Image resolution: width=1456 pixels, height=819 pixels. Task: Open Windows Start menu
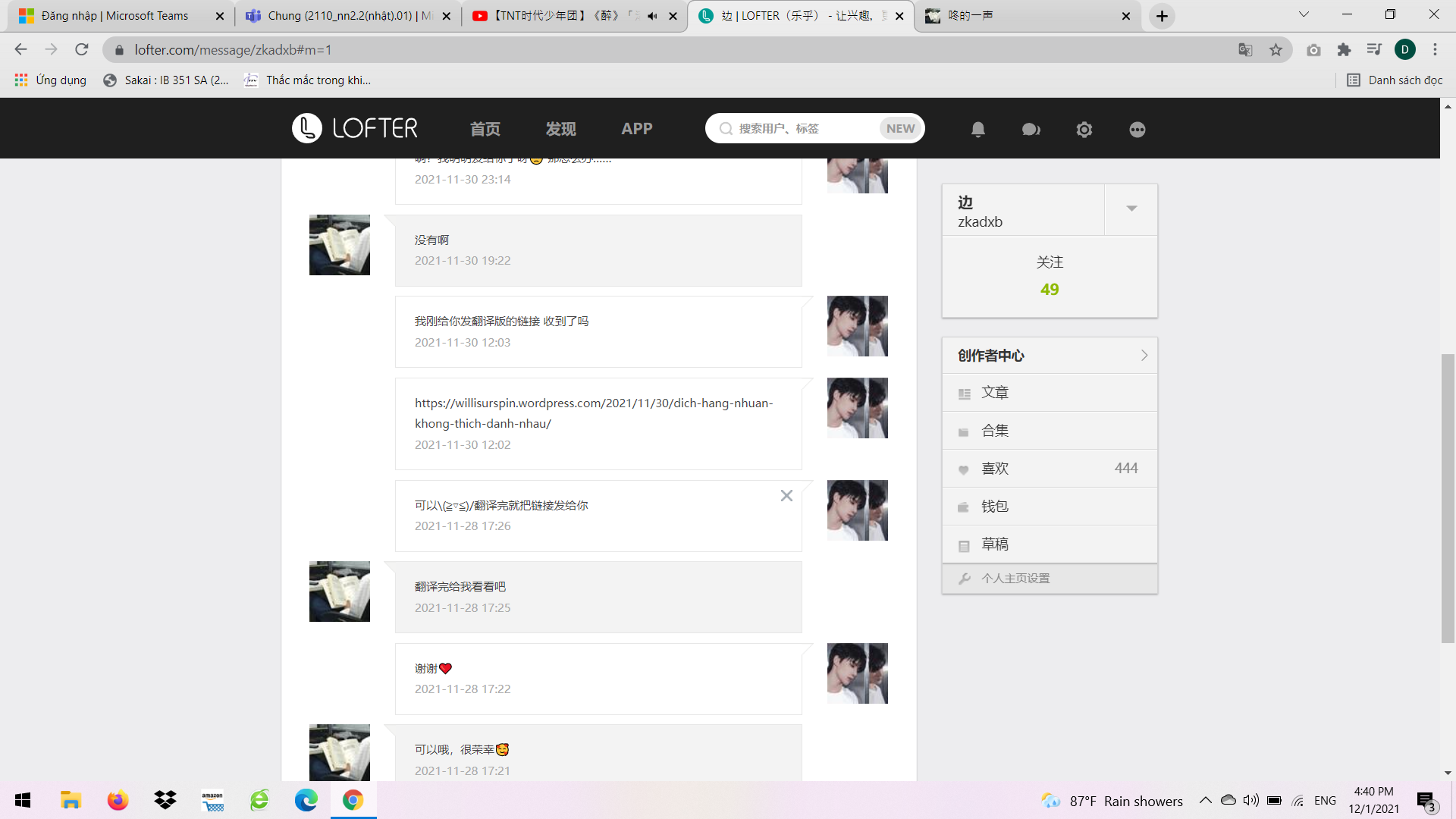point(23,800)
